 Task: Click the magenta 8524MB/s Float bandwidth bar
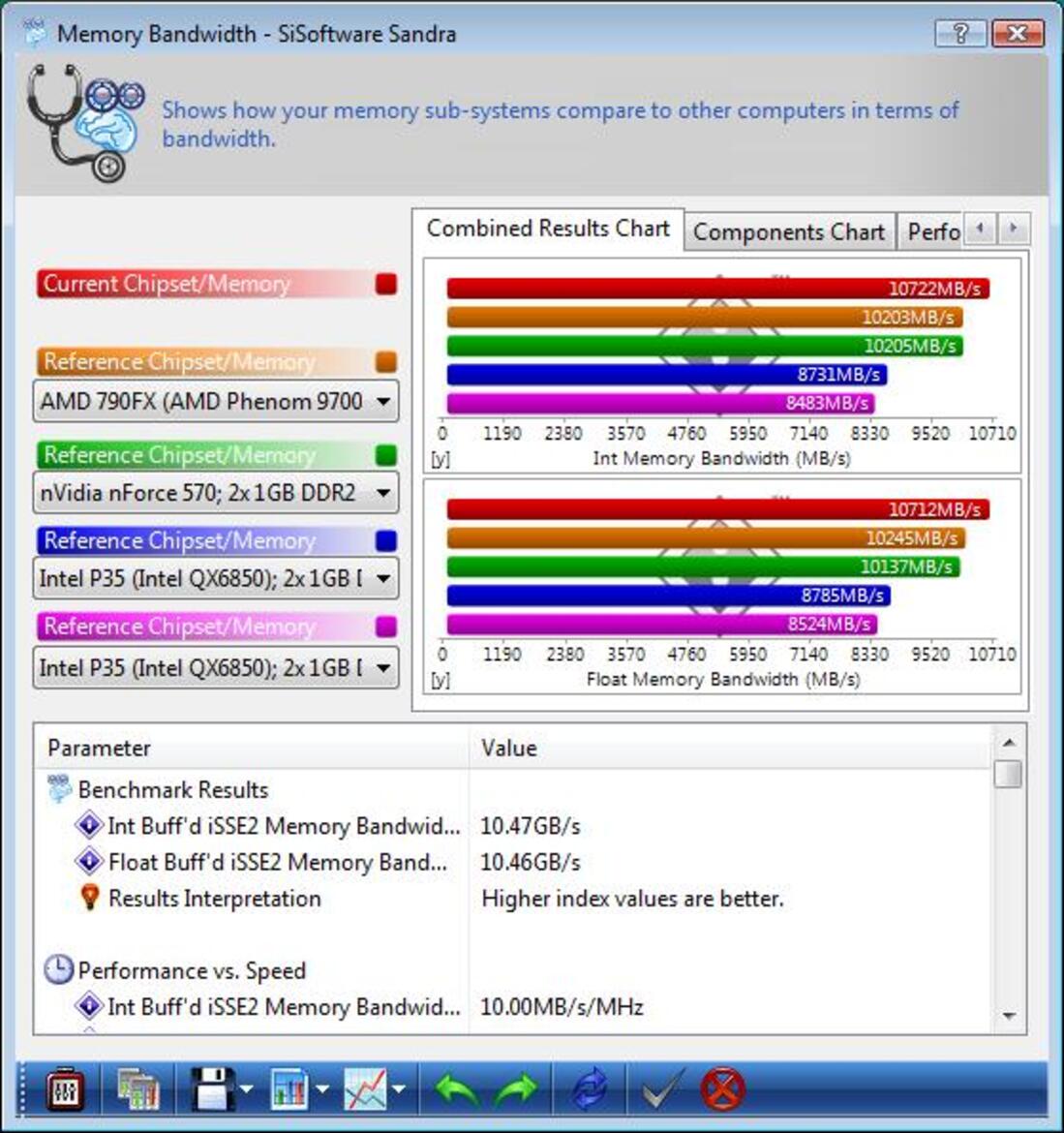(x=661, y=624)
